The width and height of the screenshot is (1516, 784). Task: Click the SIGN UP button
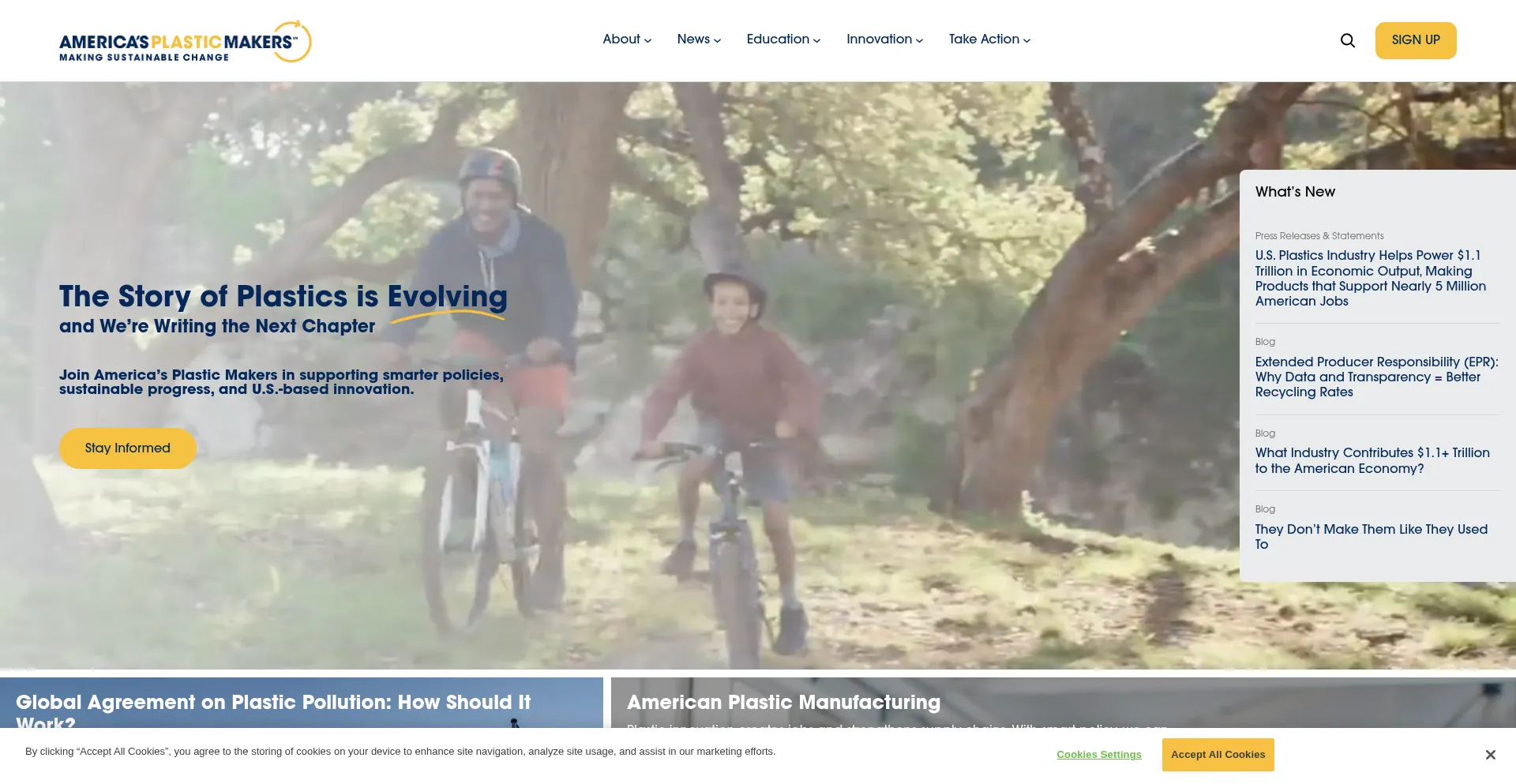pyautogui.click(x=1415, y=40)
